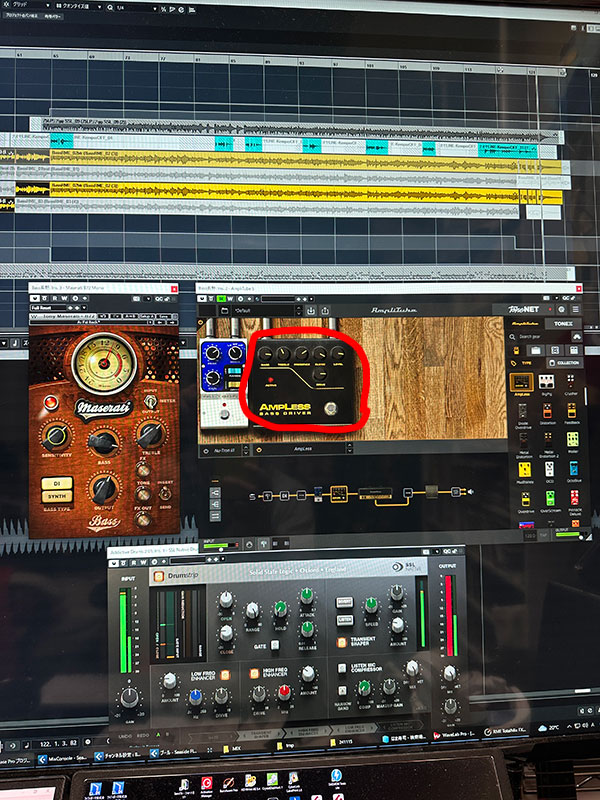This screenshot has width=600, height=800.
Task: Switch to TONEX tab in AmpliTube browser
Action: point(563,323)
